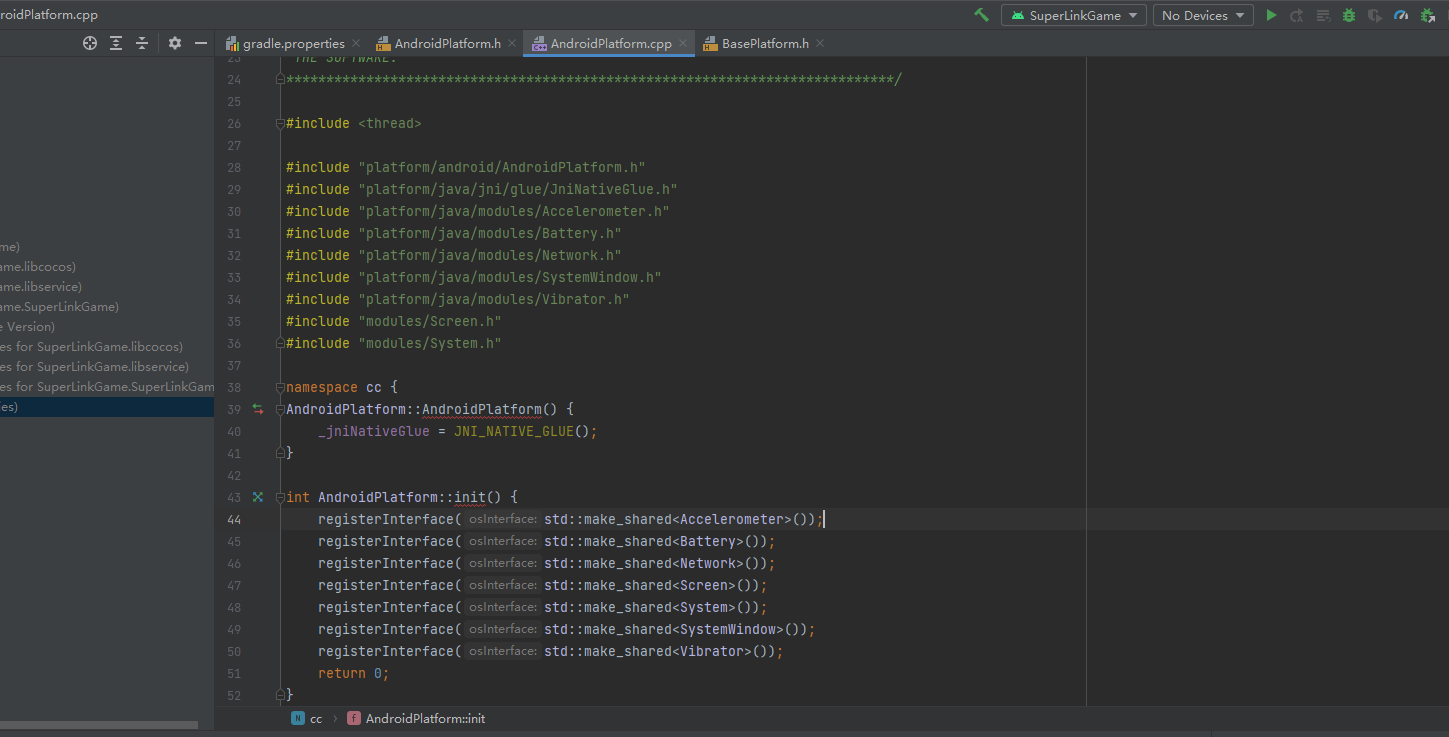Click the fold marker on comment end line 24
This screenshot has height=737, width=1449.
click(280, 79)
